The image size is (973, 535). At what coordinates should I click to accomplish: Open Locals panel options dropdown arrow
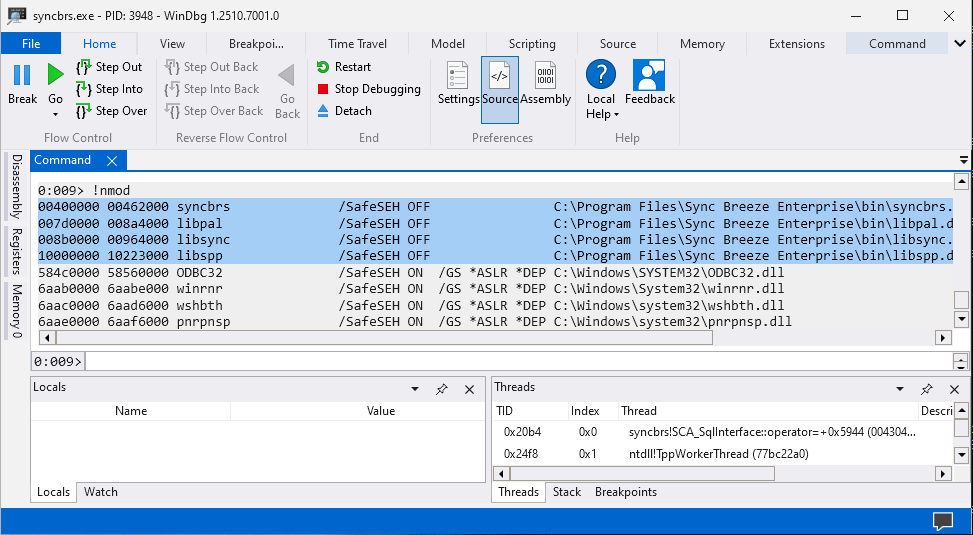[x=415, y=389]
